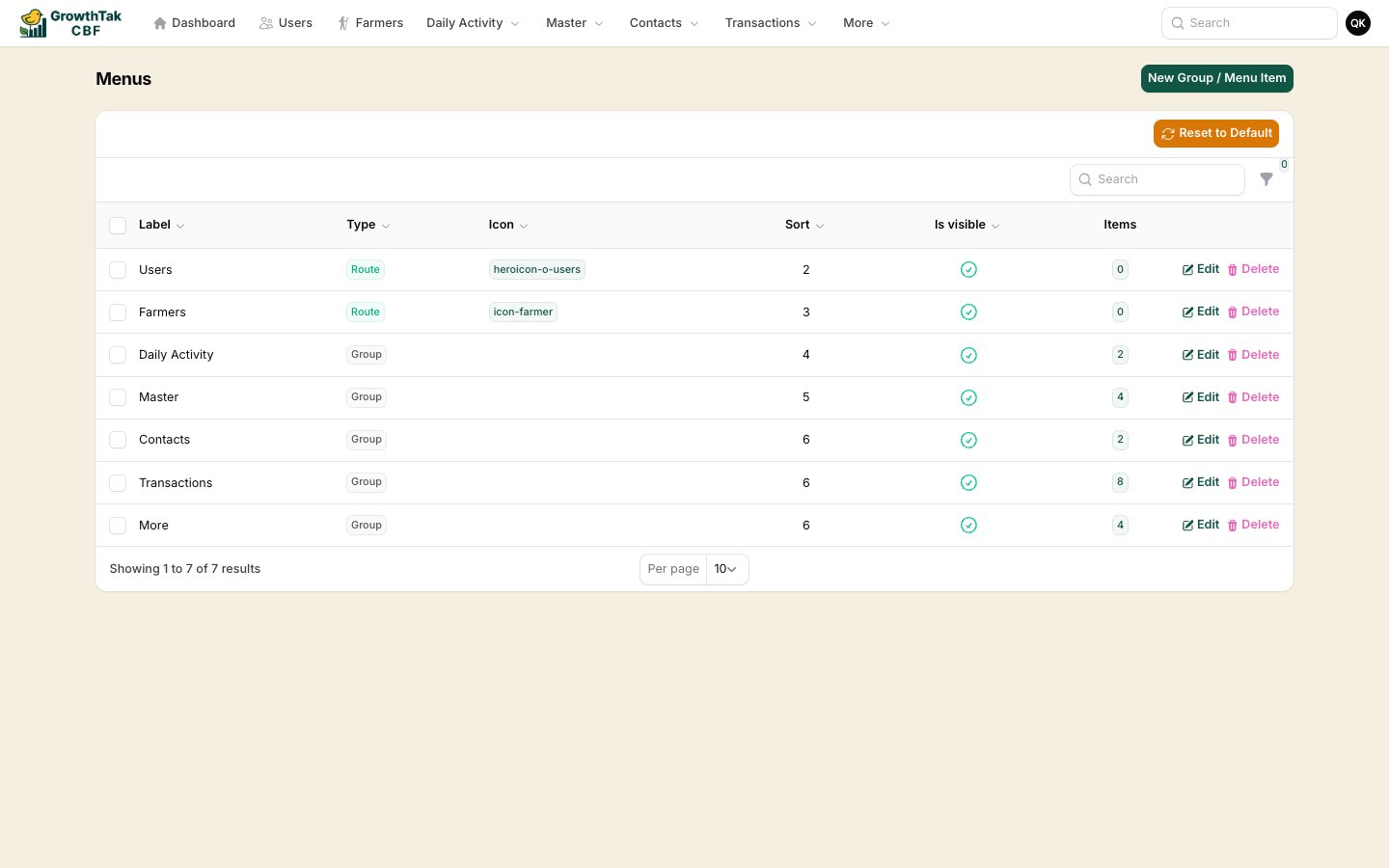
Task: Open Farmers in the top navigation
Action: 370,23
